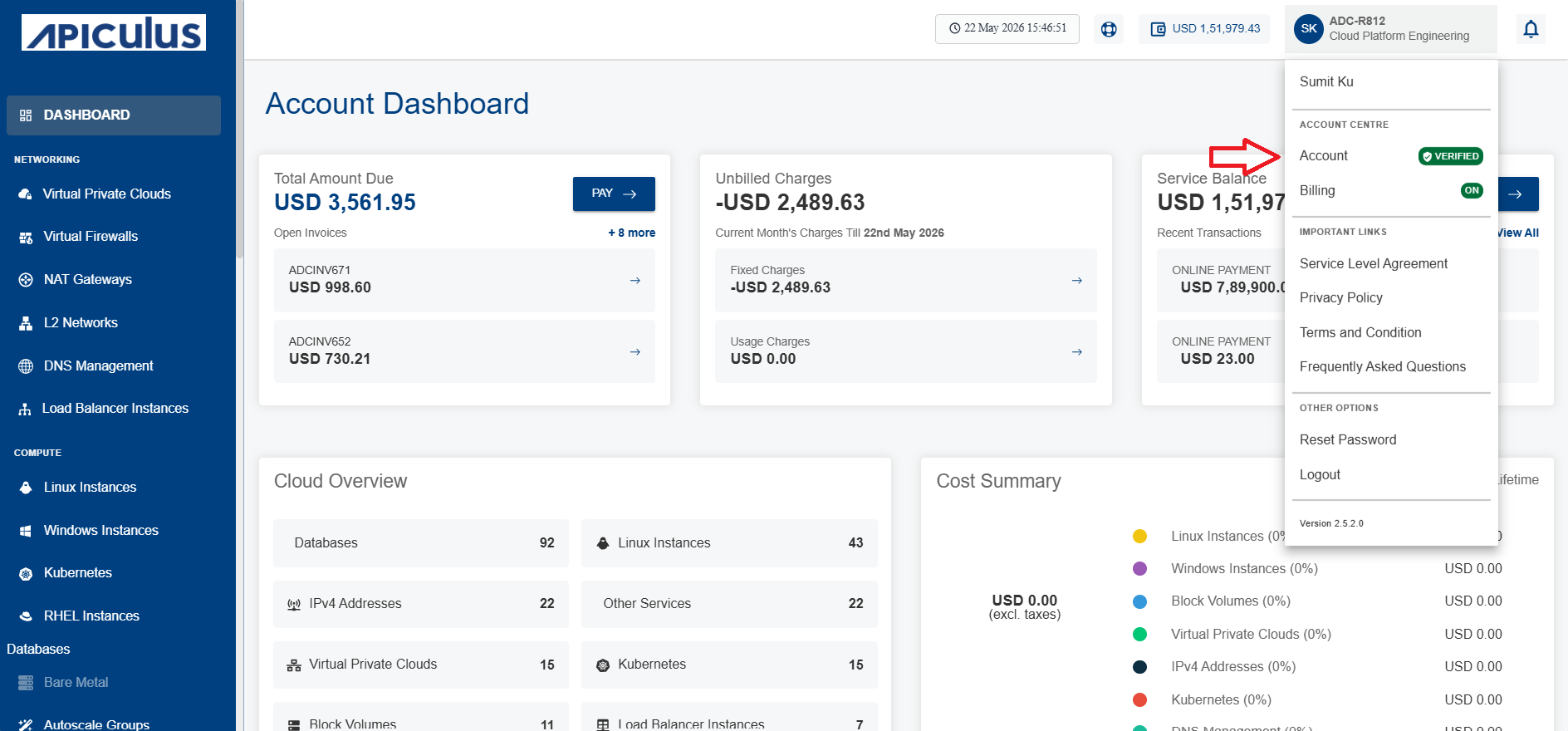The image size is (1568, 731).
Task: Expand the Fixed Charges row arrow
Action: [x=1076, y=281]
